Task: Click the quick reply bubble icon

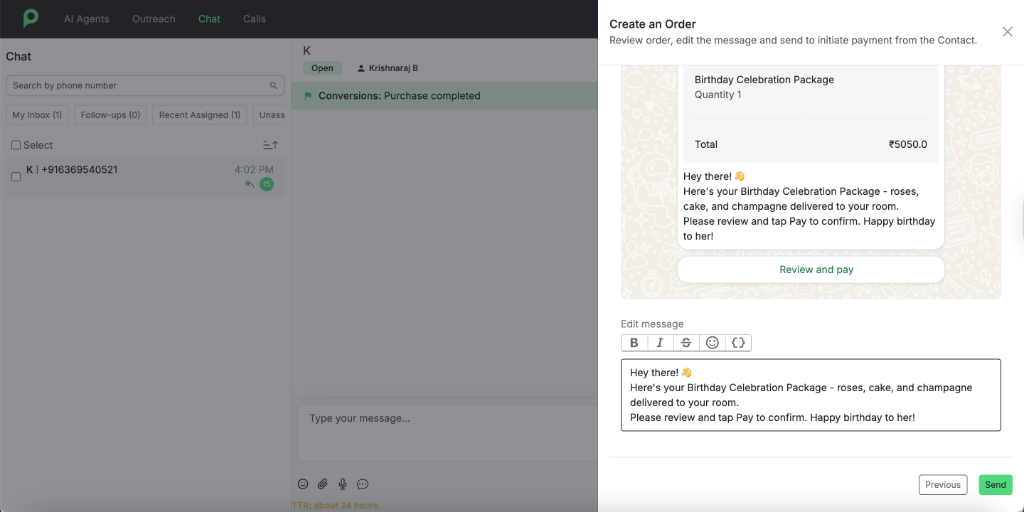Action: pyautogui.click(x=363, y=484)
